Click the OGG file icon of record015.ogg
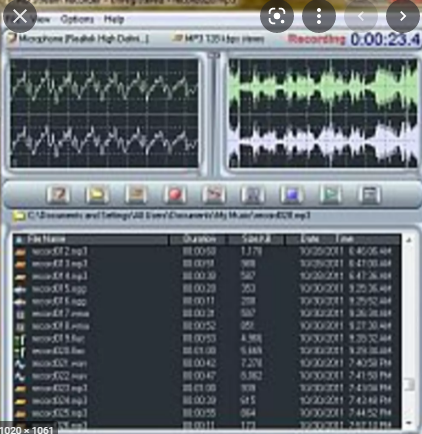The image size is (422, 434). pyautogui.click(x=20, y=289)
